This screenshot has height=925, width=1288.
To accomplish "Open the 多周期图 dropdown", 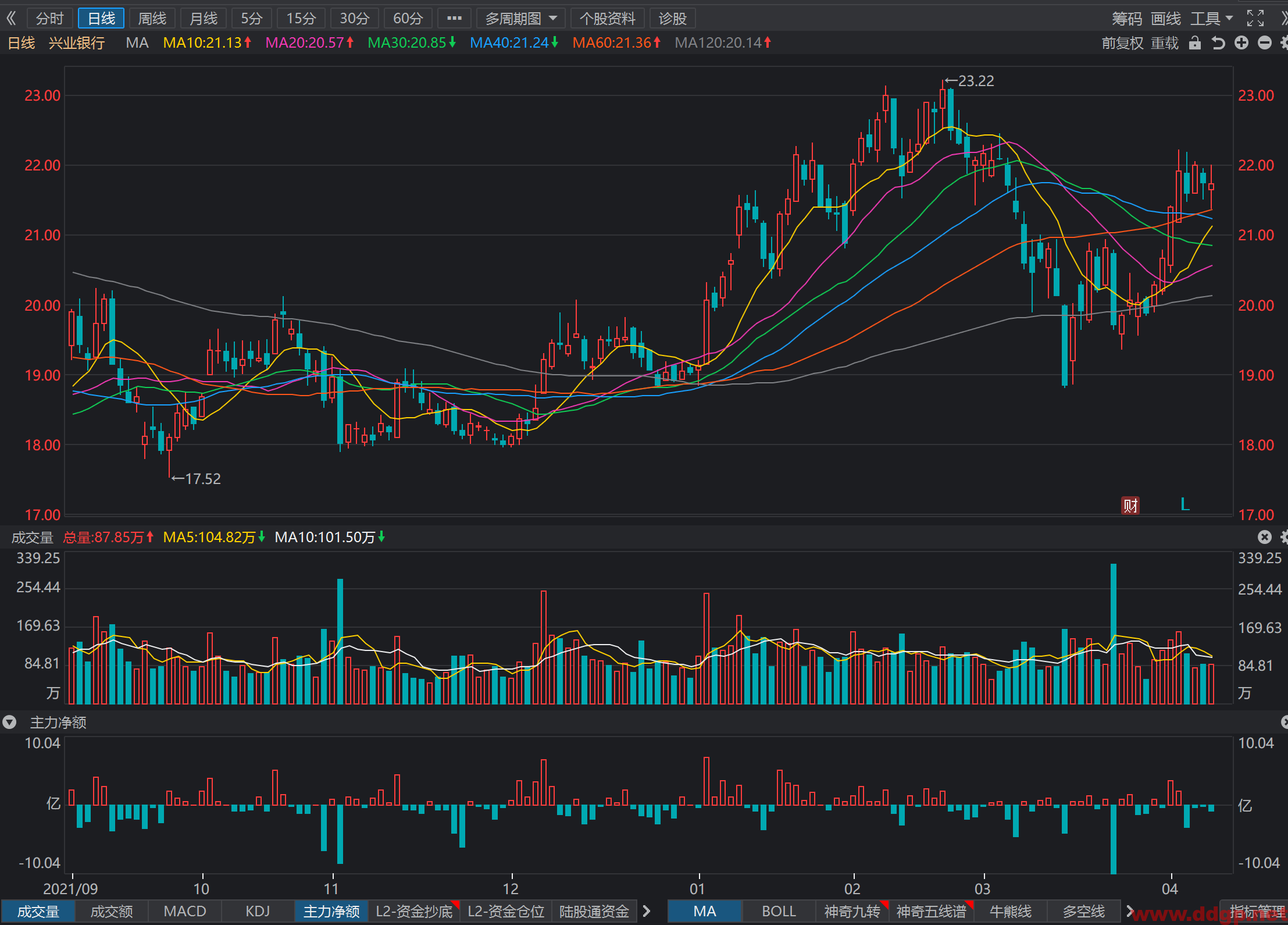I will coord(521,19).
